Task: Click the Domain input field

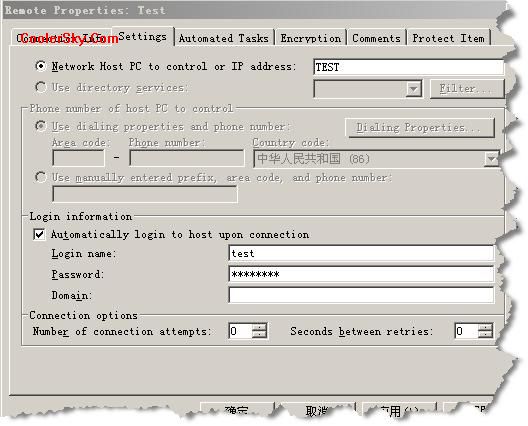Action: click(361, 295)
